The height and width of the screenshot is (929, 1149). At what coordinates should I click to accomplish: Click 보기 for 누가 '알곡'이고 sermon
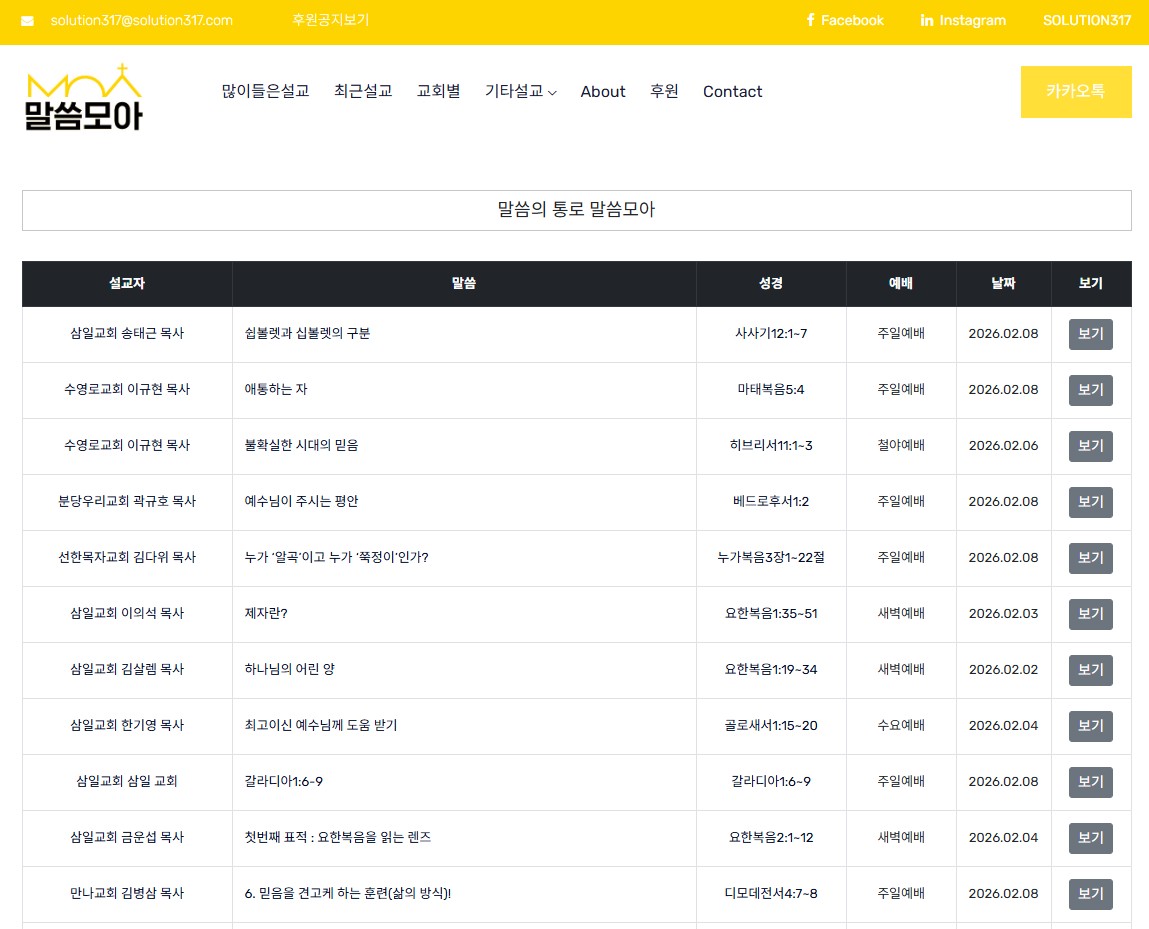[1090, 558]
